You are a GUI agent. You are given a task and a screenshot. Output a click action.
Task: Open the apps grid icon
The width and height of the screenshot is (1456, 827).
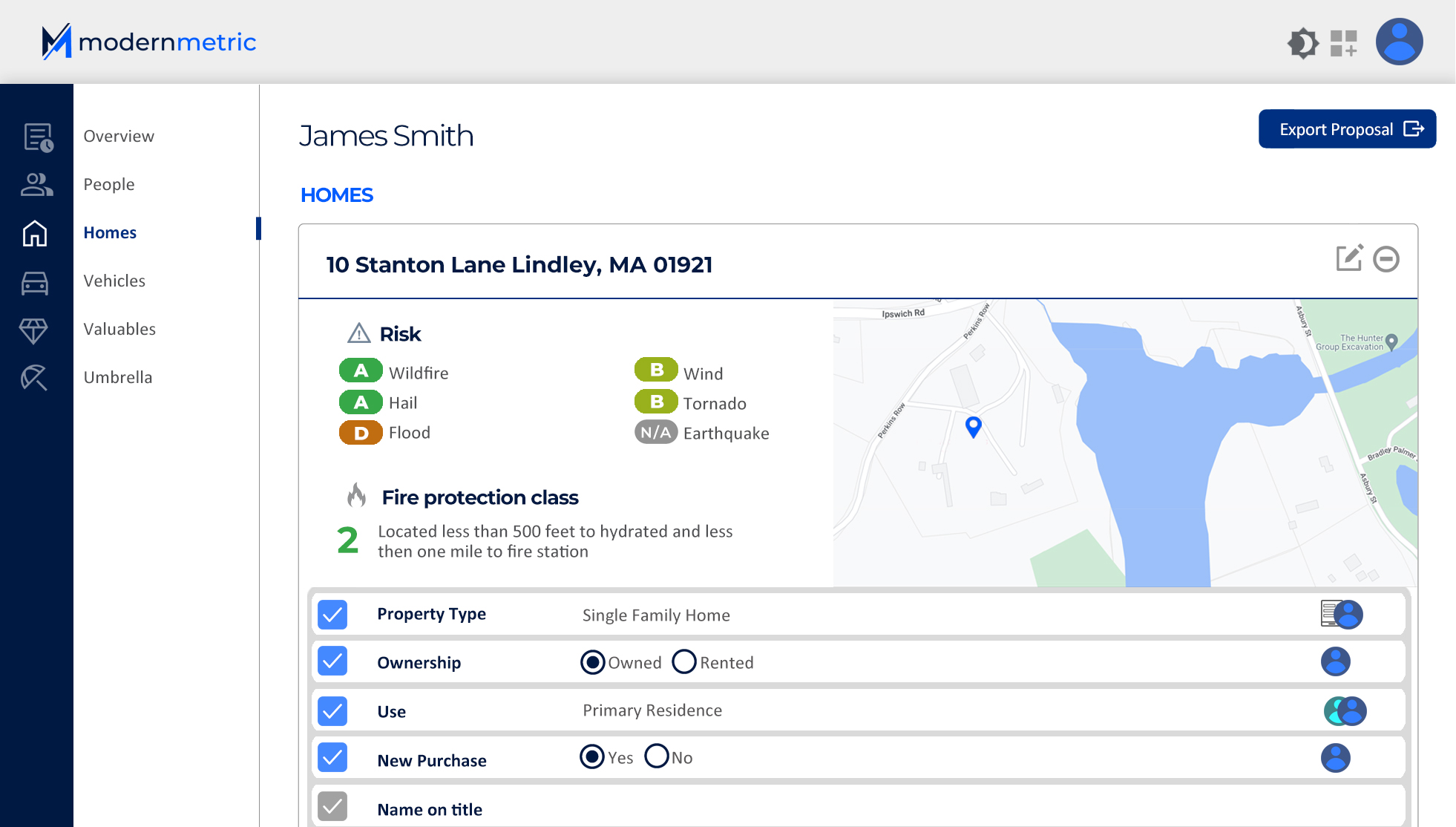pyautogui.click(x=1343, y=43)
